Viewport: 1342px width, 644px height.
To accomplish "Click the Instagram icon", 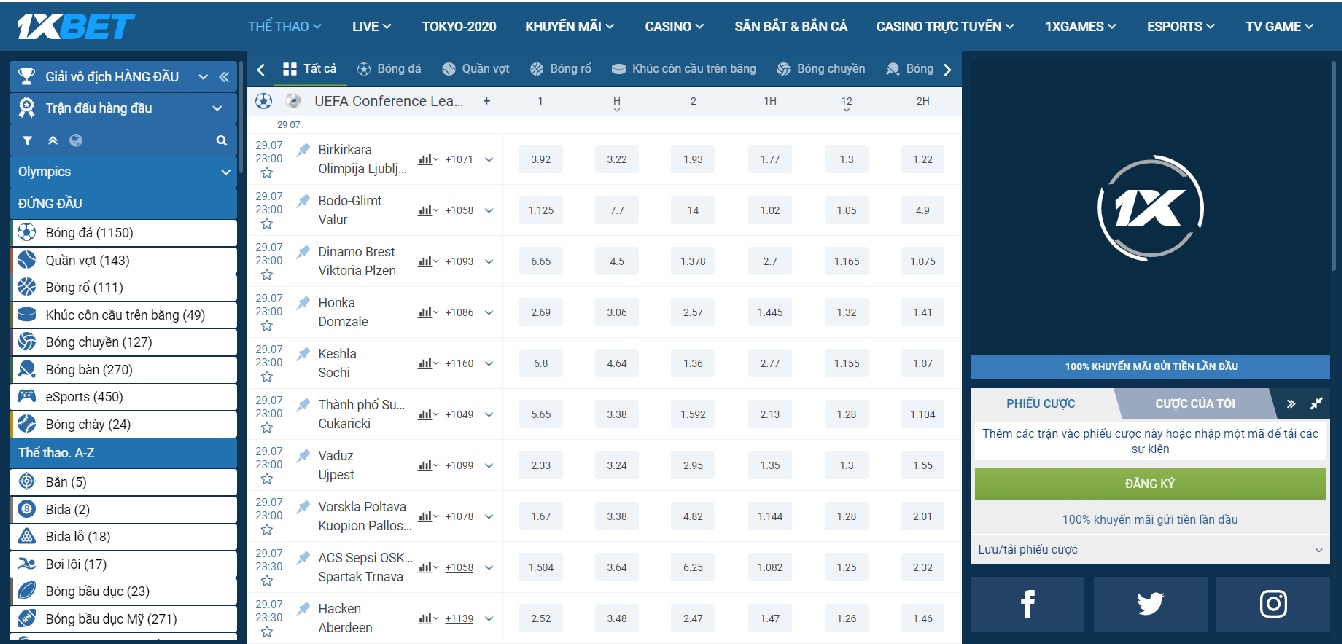I will point(1273,603).
